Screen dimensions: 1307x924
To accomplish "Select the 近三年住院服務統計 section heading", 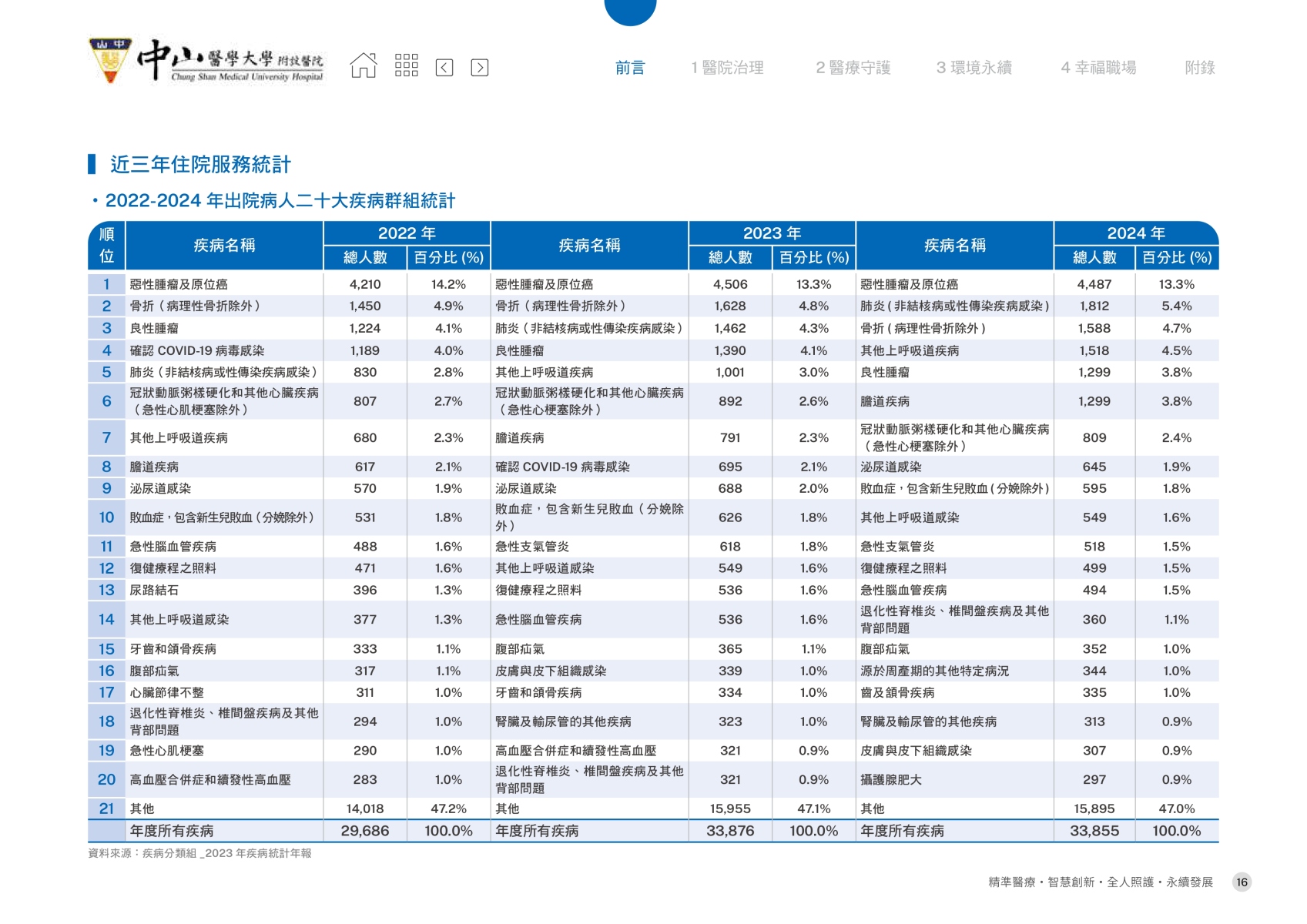I will pos(200,164).
